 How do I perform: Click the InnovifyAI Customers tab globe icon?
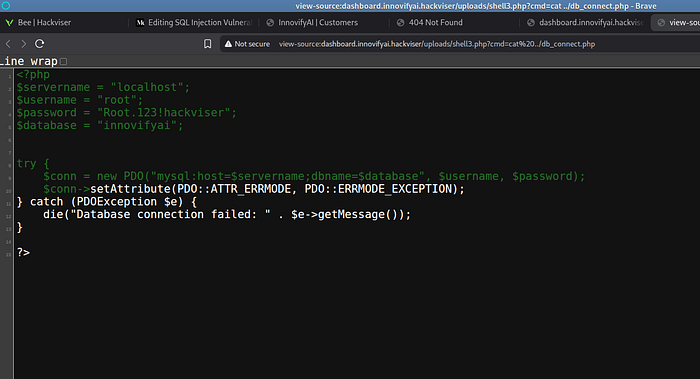pos(270,22)
